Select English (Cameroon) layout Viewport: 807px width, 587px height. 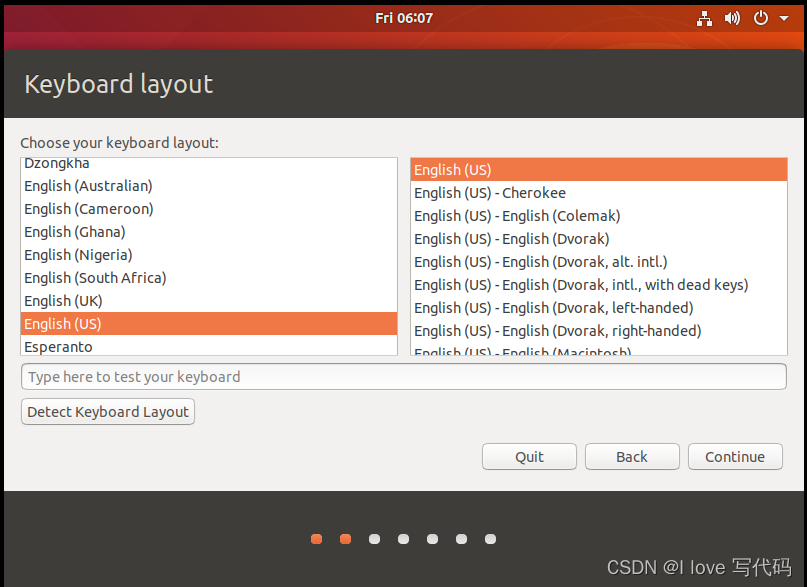tap(209, 209)
